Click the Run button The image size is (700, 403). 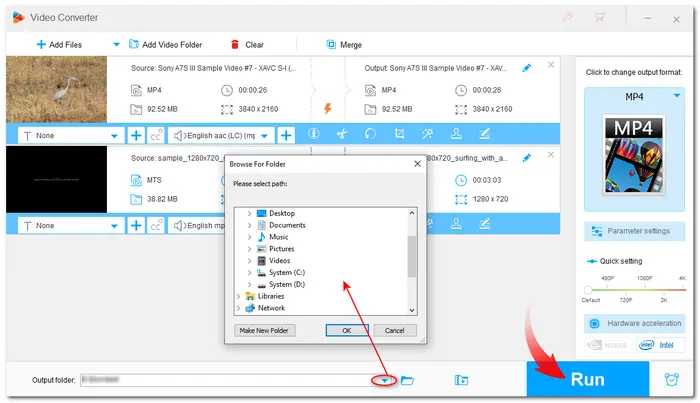coord(588,379)
